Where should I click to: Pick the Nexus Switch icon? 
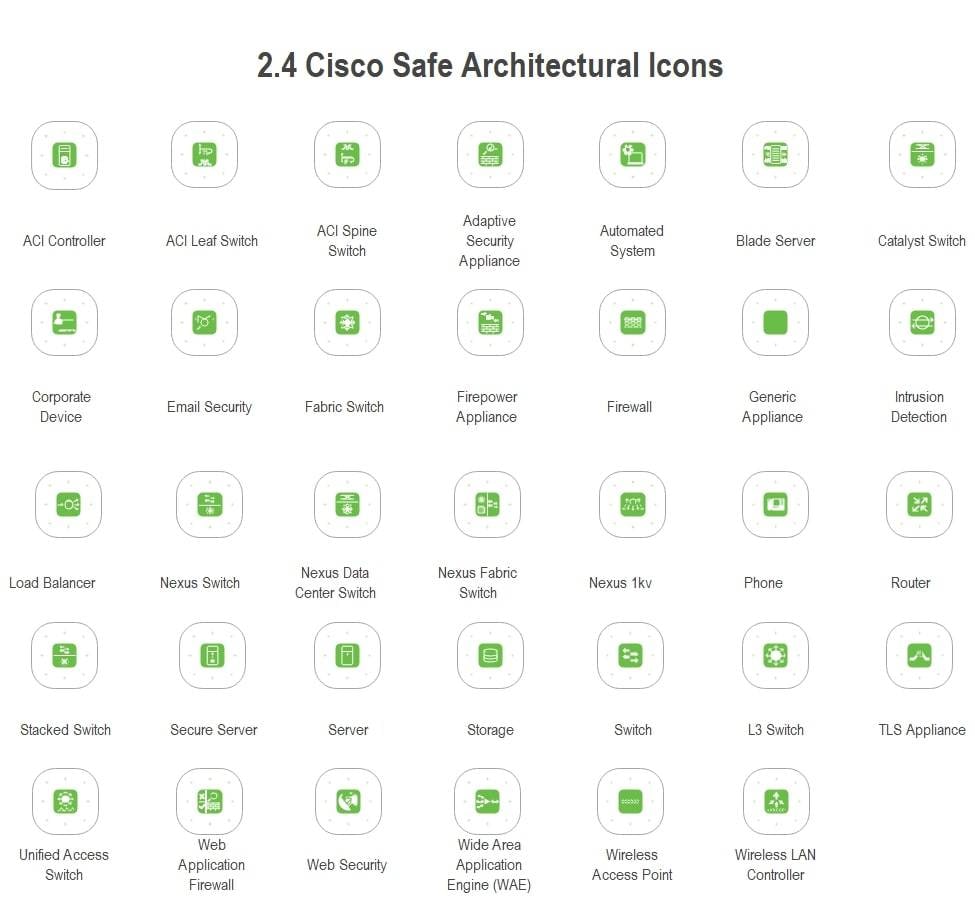coord(210,504)
